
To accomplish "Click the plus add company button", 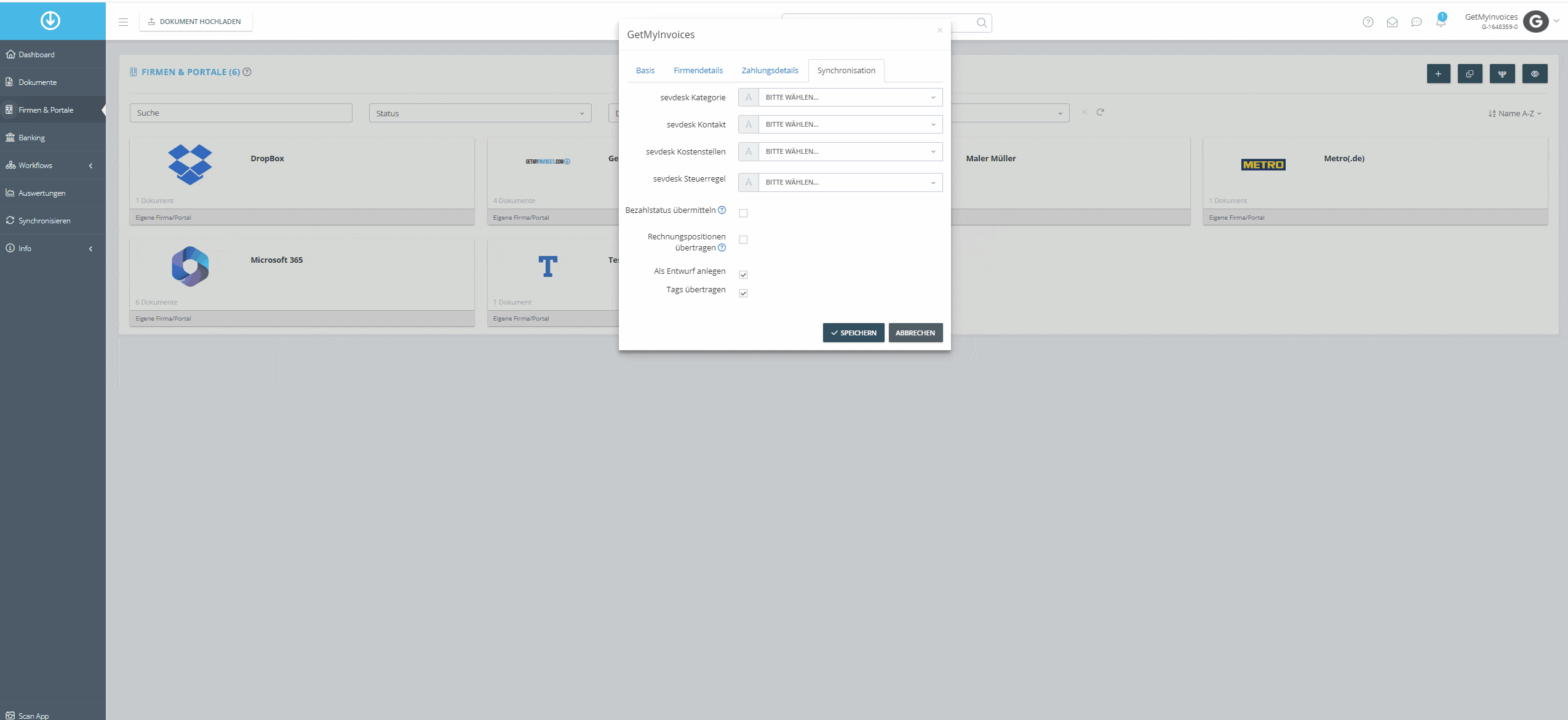I will [x=1438, y=74].
